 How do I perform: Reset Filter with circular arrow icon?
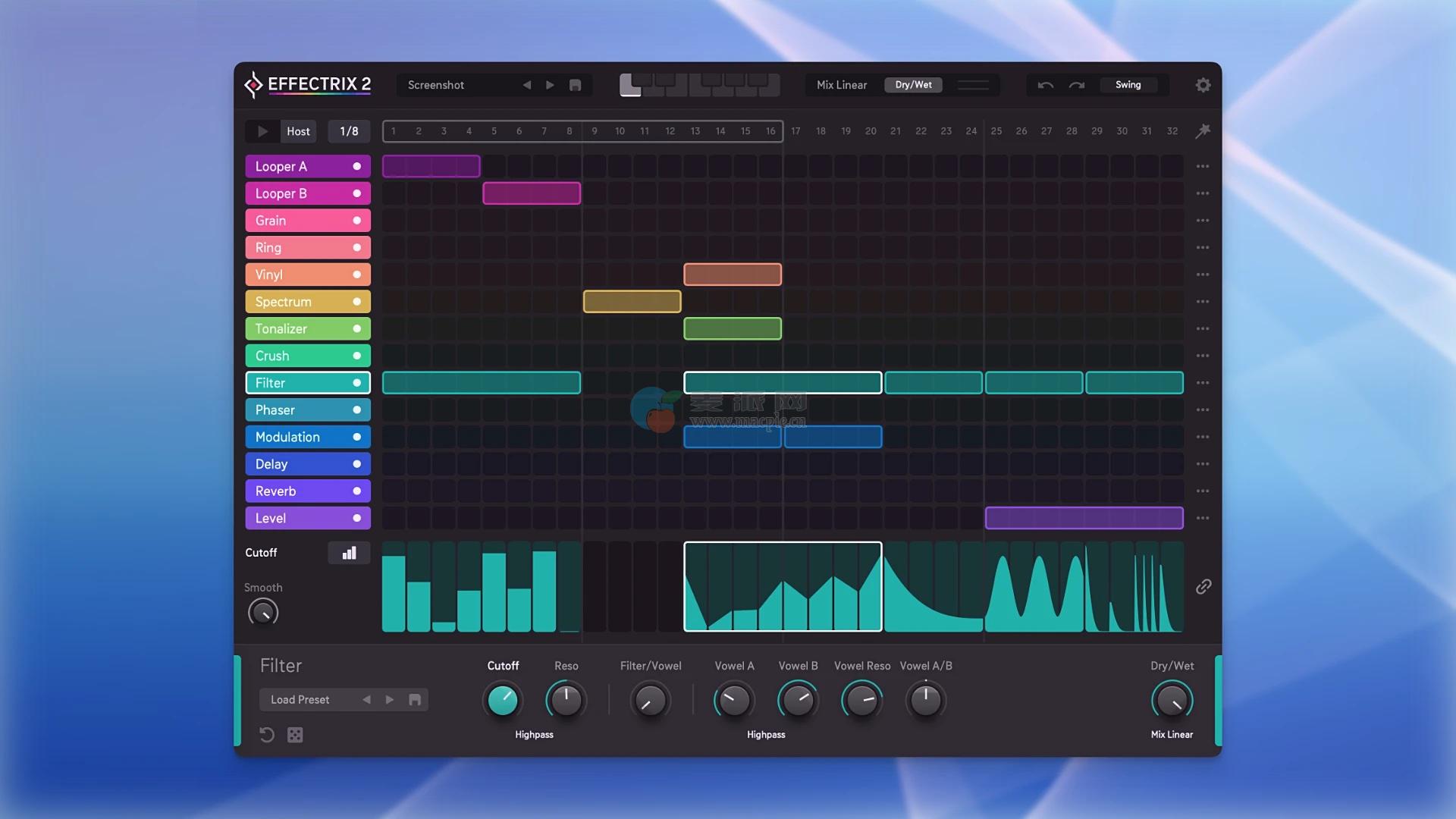click(x=266, y=735)
